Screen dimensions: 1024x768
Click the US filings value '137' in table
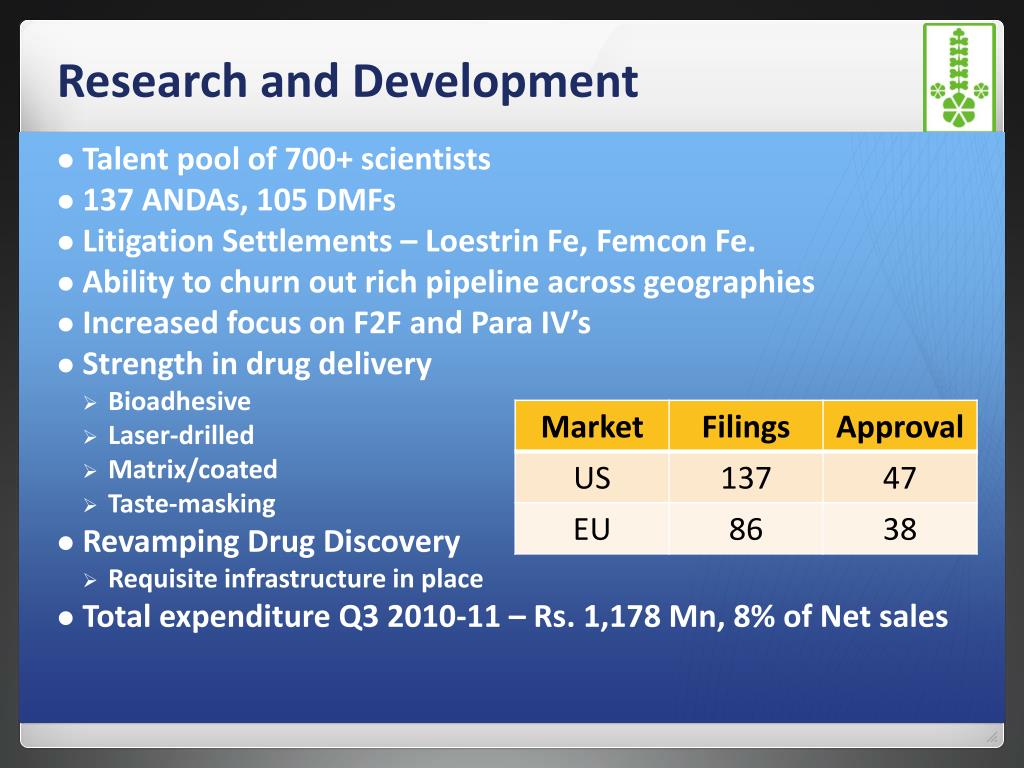click(x=746, y=477)
